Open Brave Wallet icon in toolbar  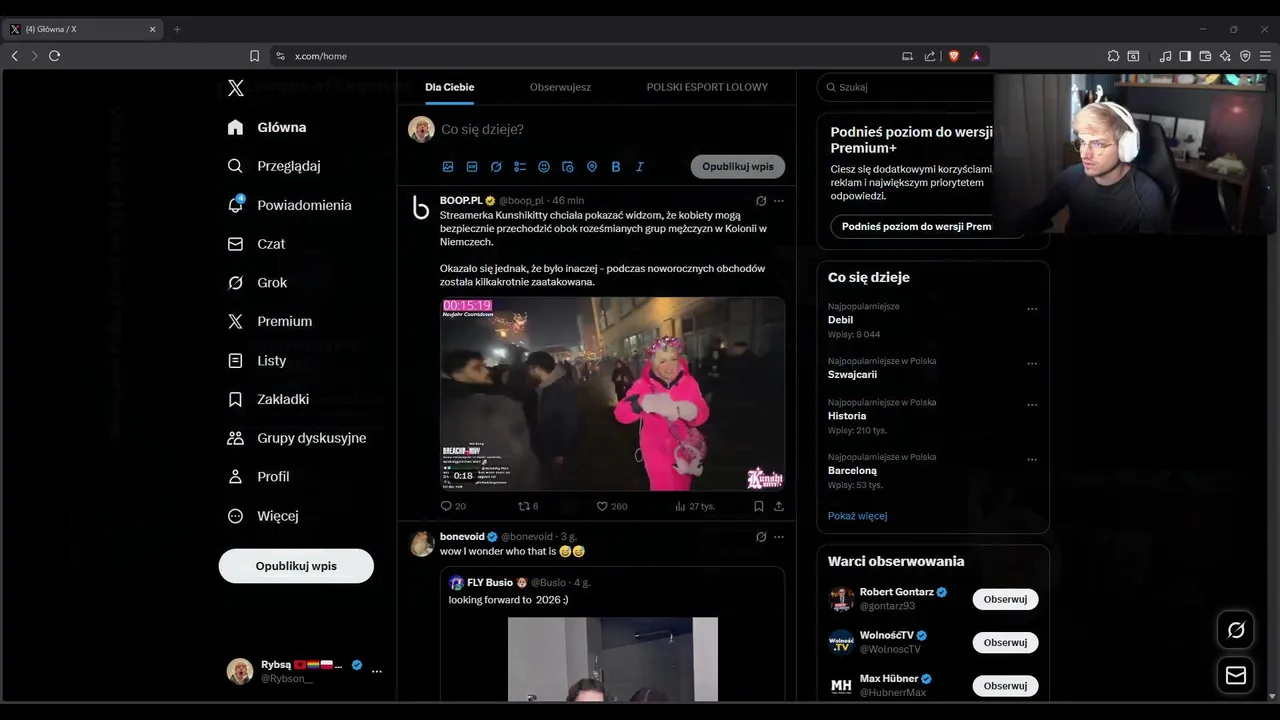point(1205,56)
